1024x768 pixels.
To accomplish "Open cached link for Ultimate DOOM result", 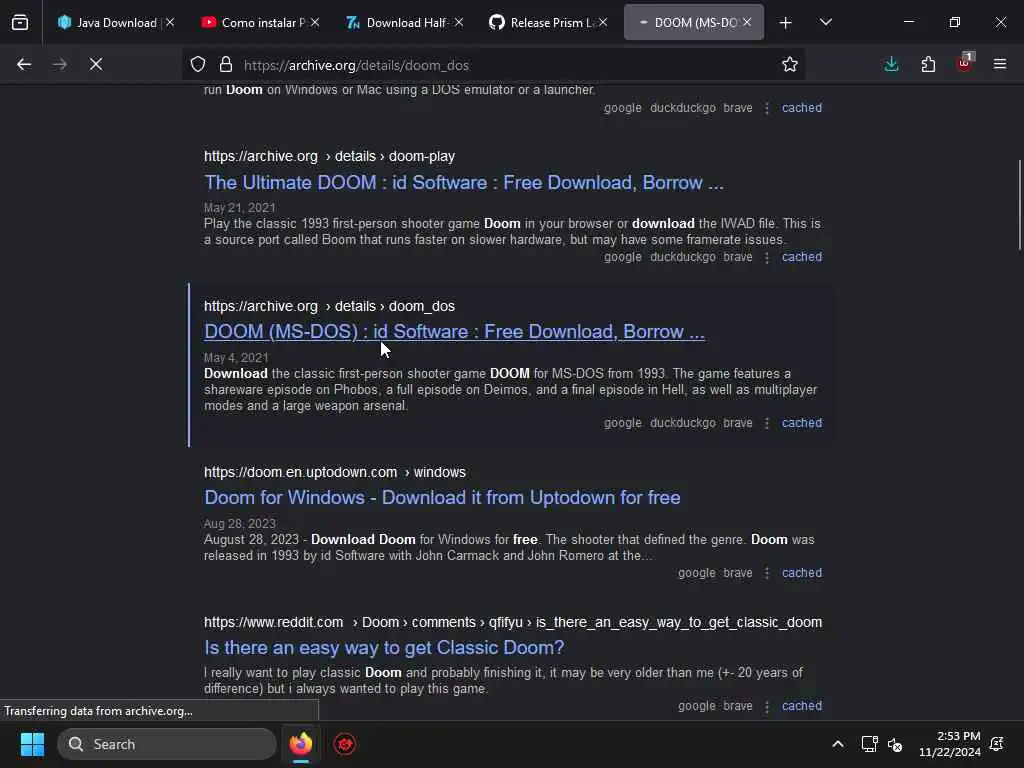I will (802, 257).
